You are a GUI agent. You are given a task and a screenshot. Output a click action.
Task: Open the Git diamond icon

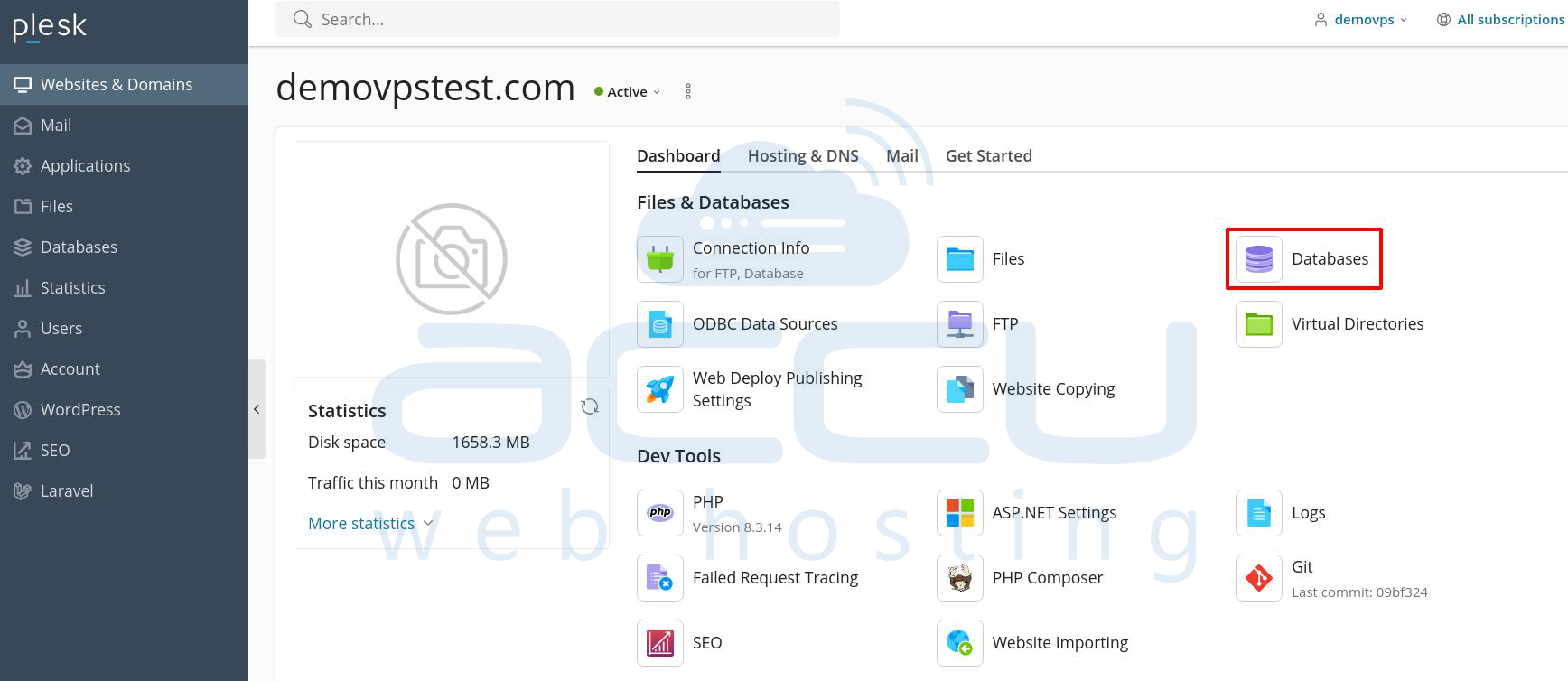click(1259, 578)
